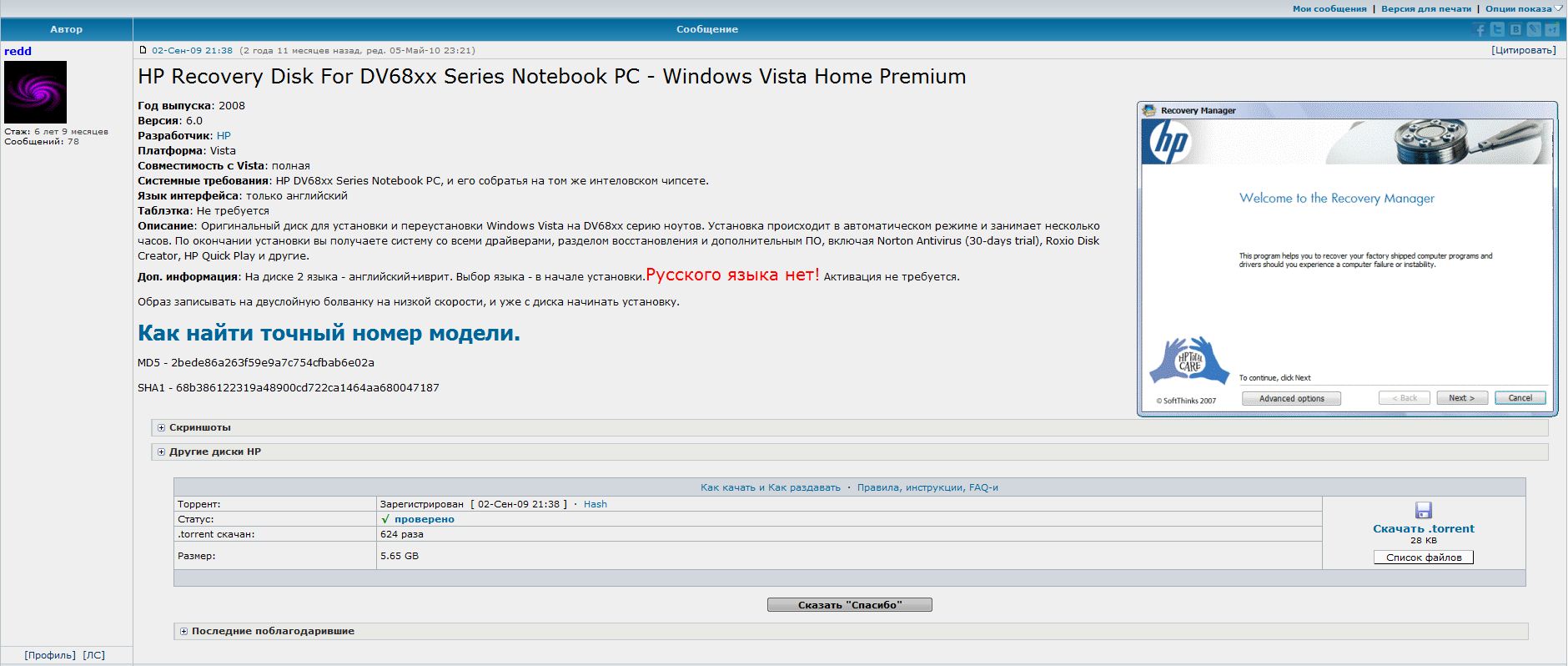
Task: Click the floppy disk download icon
Action: pyautogui.click(x=1424, y=510)
